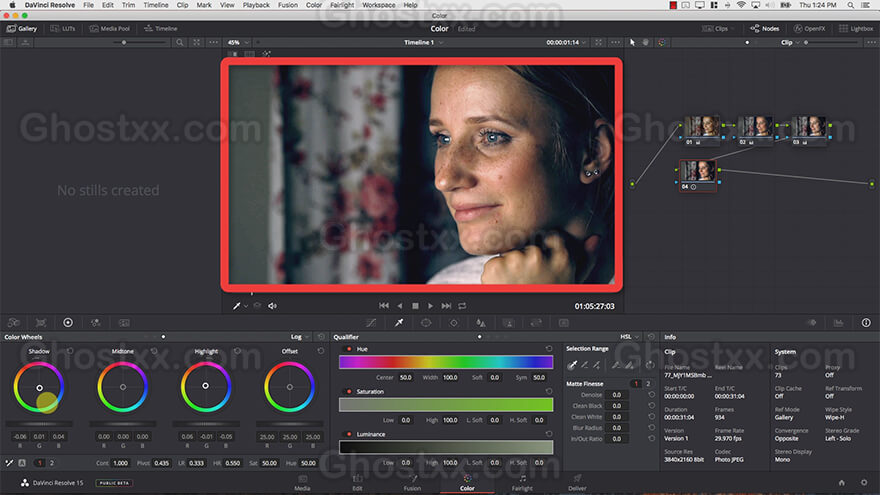Image resolution: width=880 pixels, height=495 pixels.
Task: Open the Key palette icon
Action: click(x=508, y=323)
